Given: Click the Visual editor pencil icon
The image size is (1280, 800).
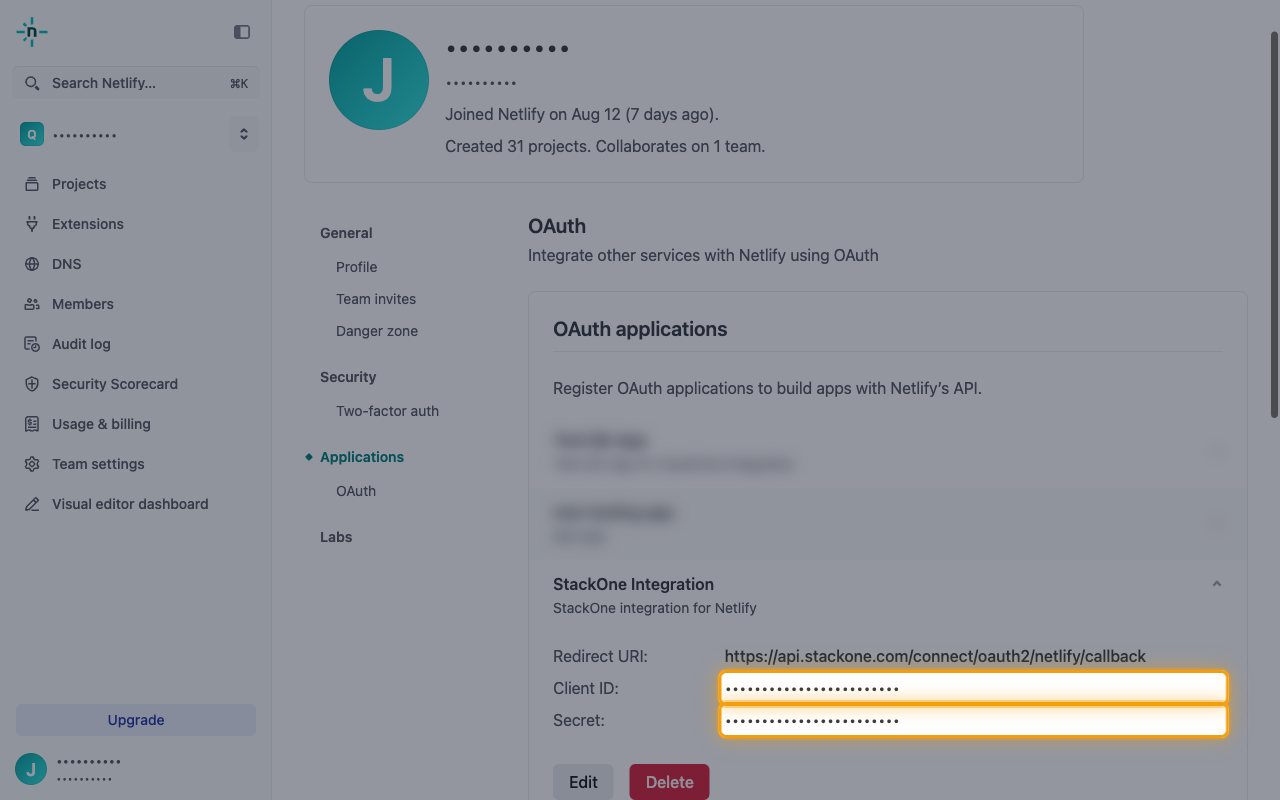Looking at the screenshot, I should 32,504.
